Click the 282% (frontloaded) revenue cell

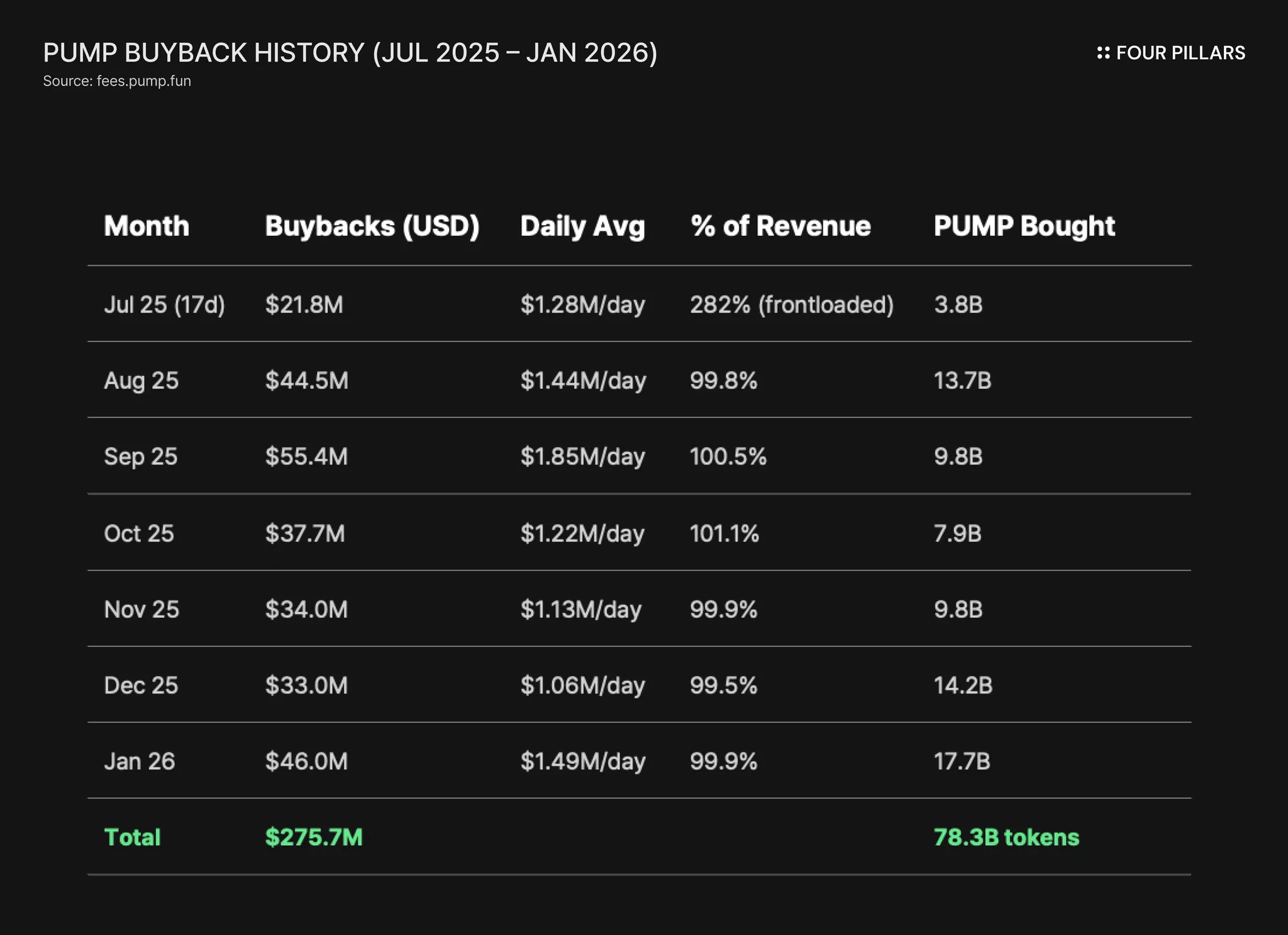coord(791,305)
